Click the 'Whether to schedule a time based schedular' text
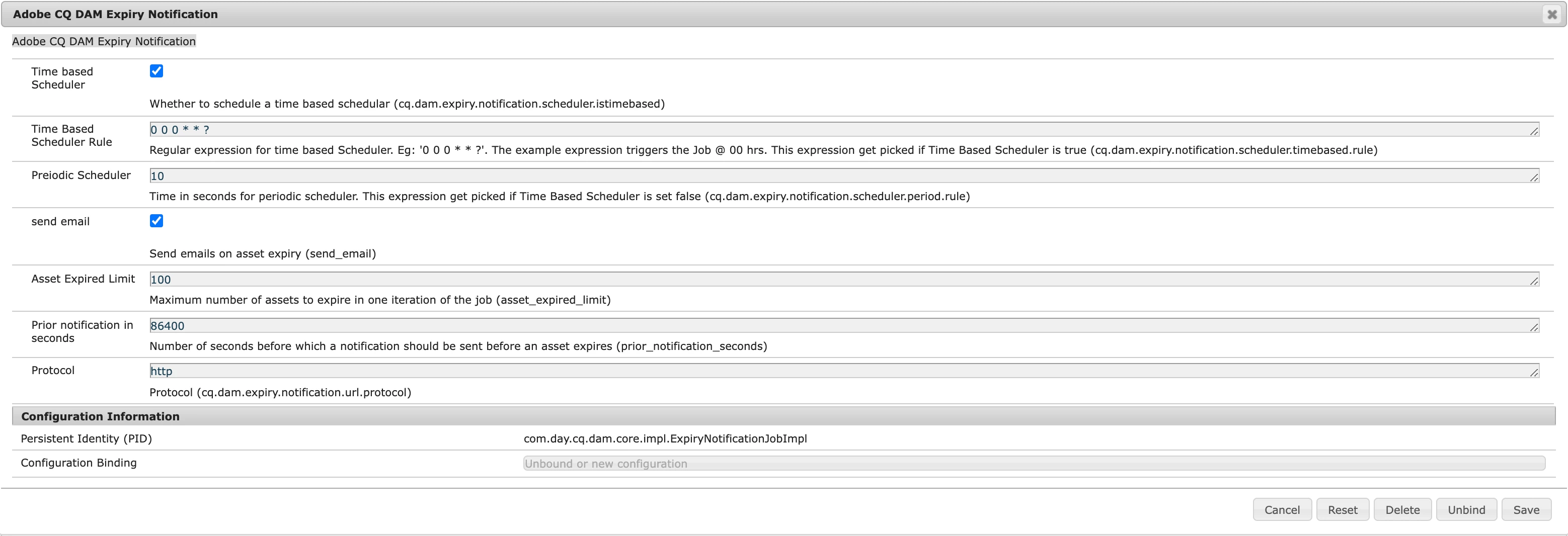Image resolution: width=1568 pixels, height=536 pixels. pyautogui.click(x=407, y=104)
